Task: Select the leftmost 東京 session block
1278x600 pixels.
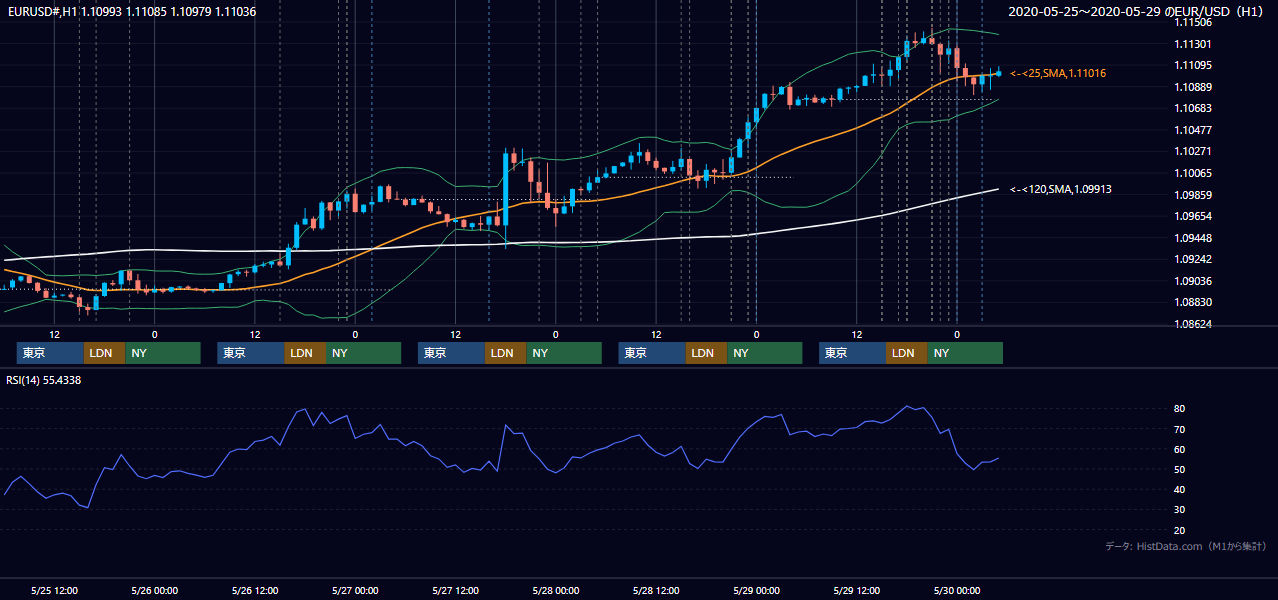Action: (x=50, y=353)
